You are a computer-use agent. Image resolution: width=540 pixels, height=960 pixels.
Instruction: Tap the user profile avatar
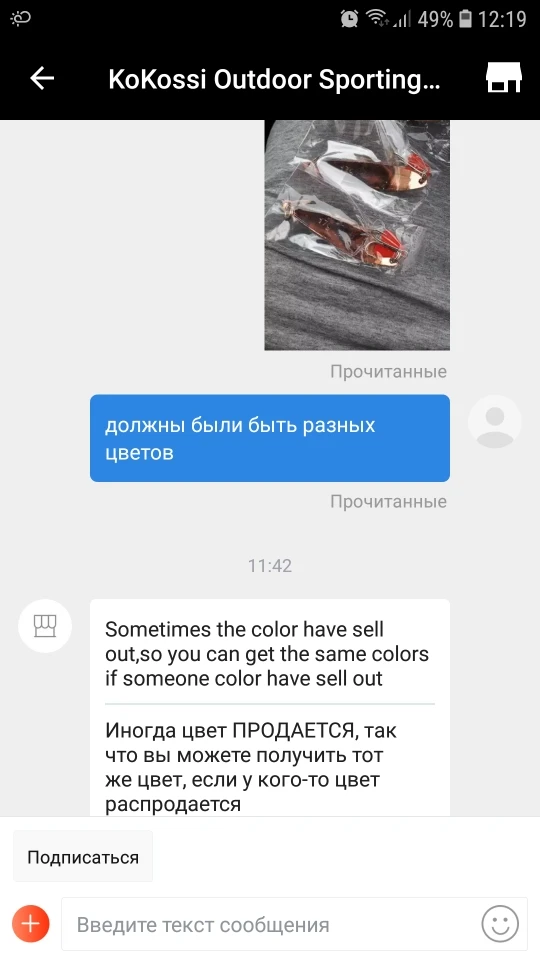click(495, 421)
